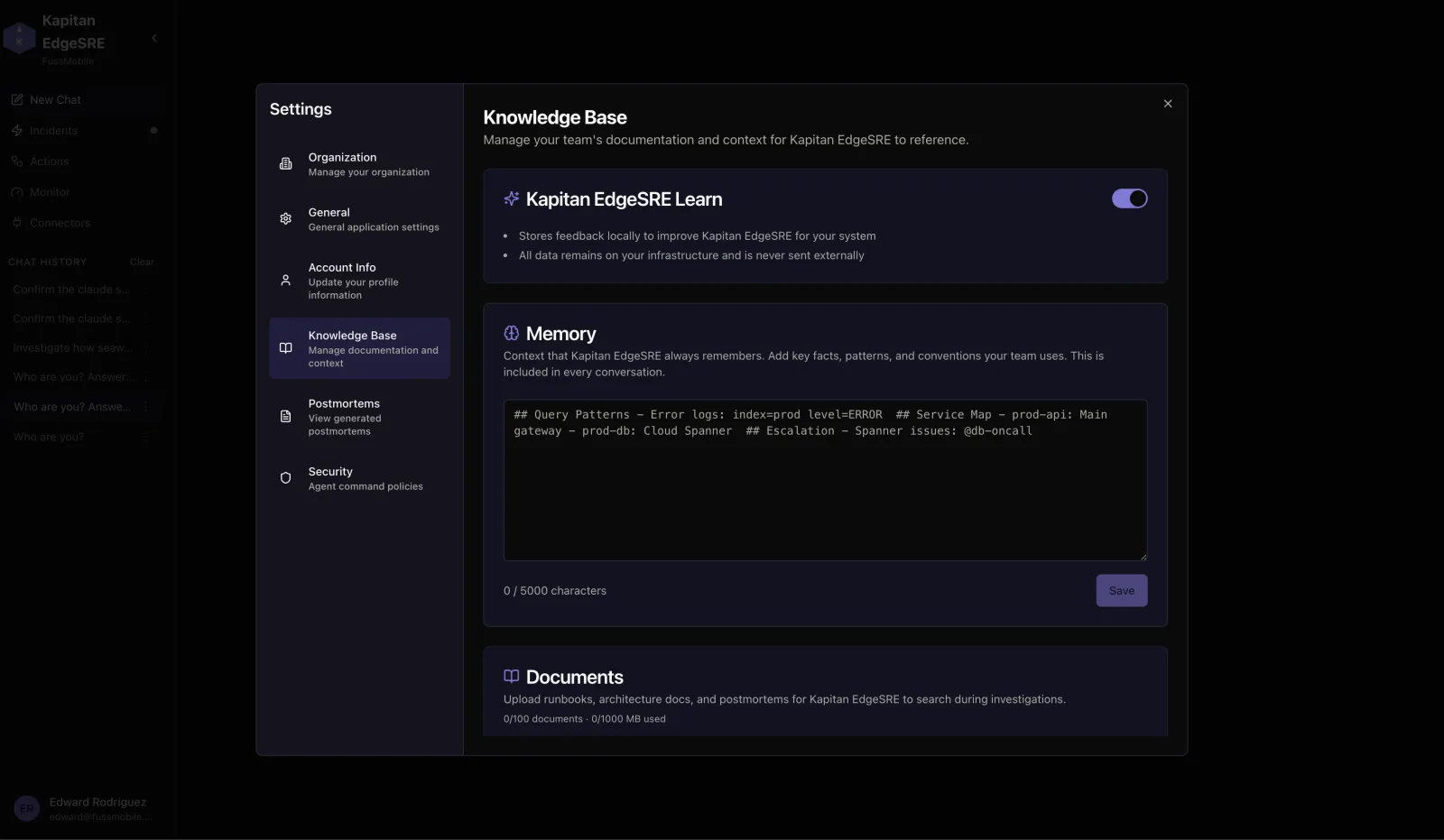
Task: Click the brain icon next to Memory
Action: click(x=512, y=333)
